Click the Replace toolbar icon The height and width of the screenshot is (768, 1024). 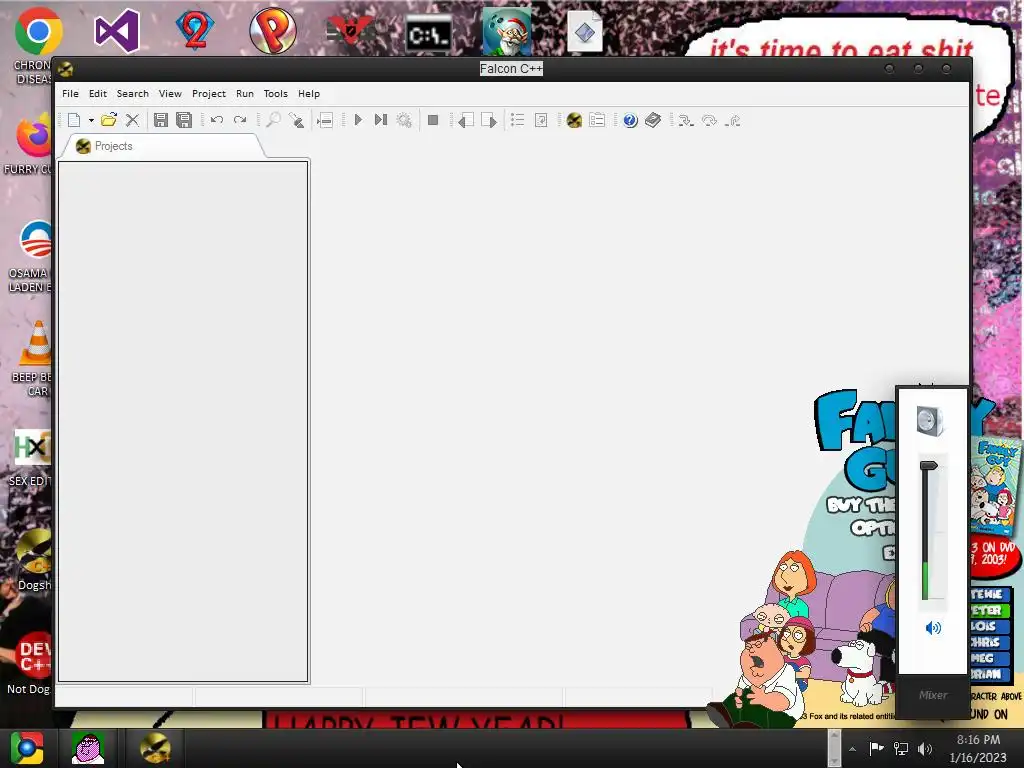tap(296, 120)
